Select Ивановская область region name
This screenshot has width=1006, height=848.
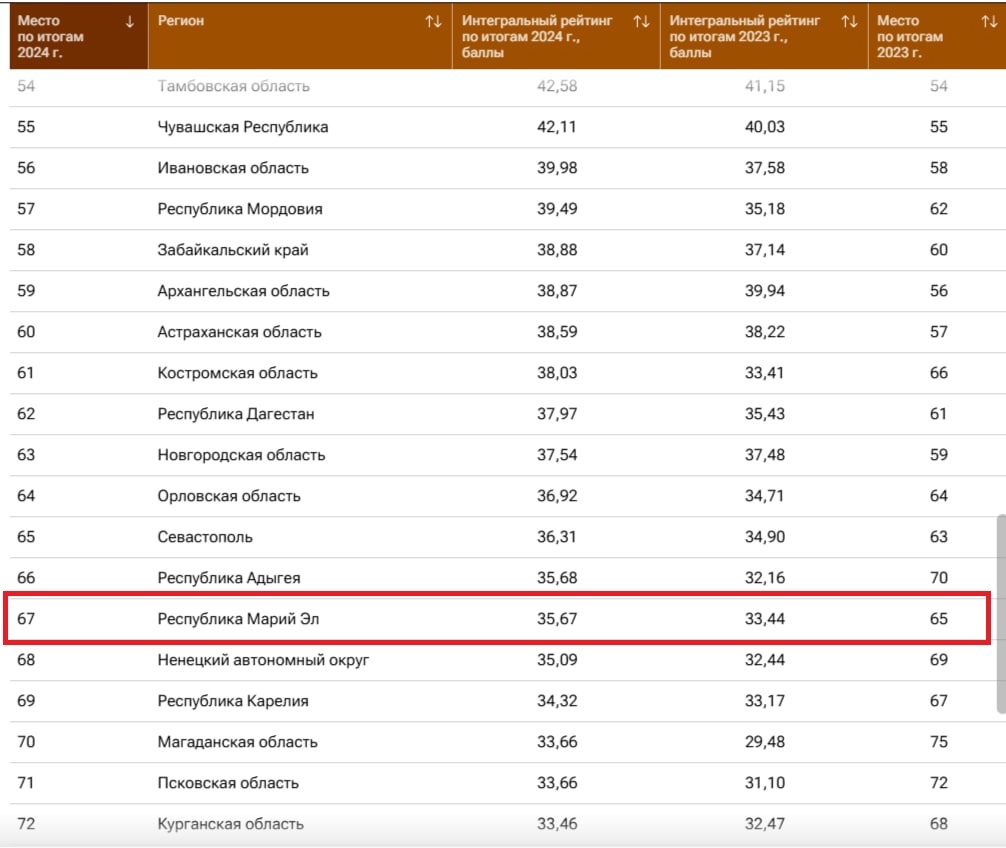233,168
